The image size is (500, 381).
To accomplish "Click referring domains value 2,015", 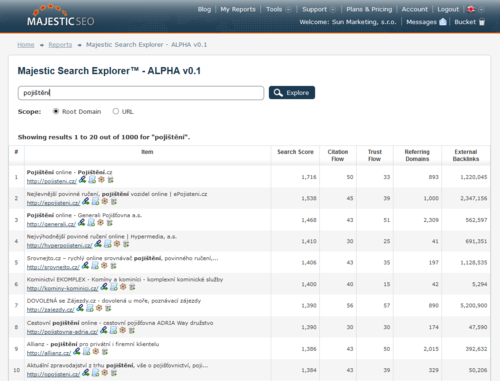I will 431,349.
